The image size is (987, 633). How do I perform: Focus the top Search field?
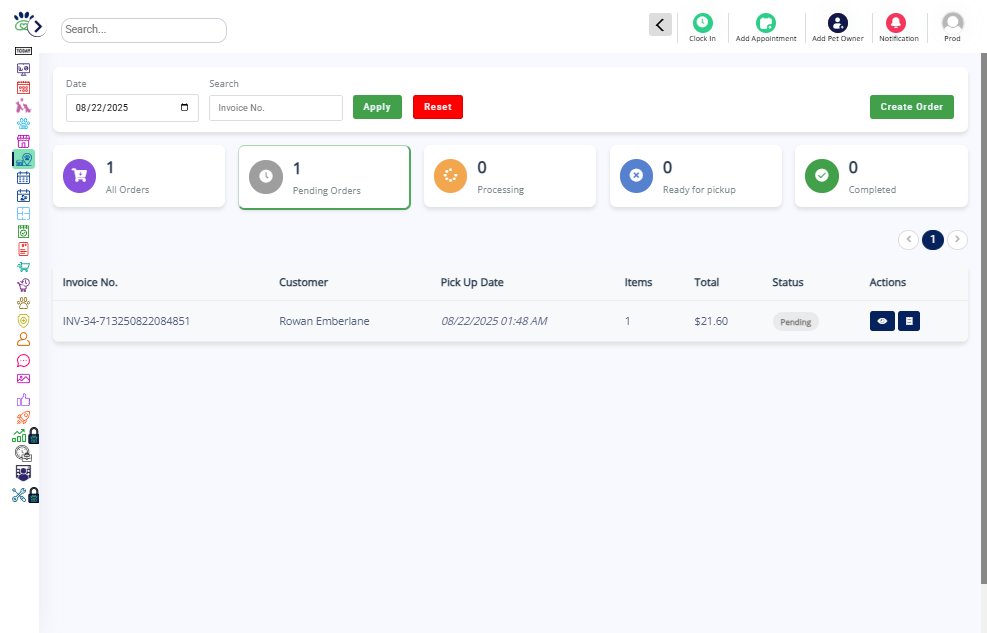[x=144, y=30]
